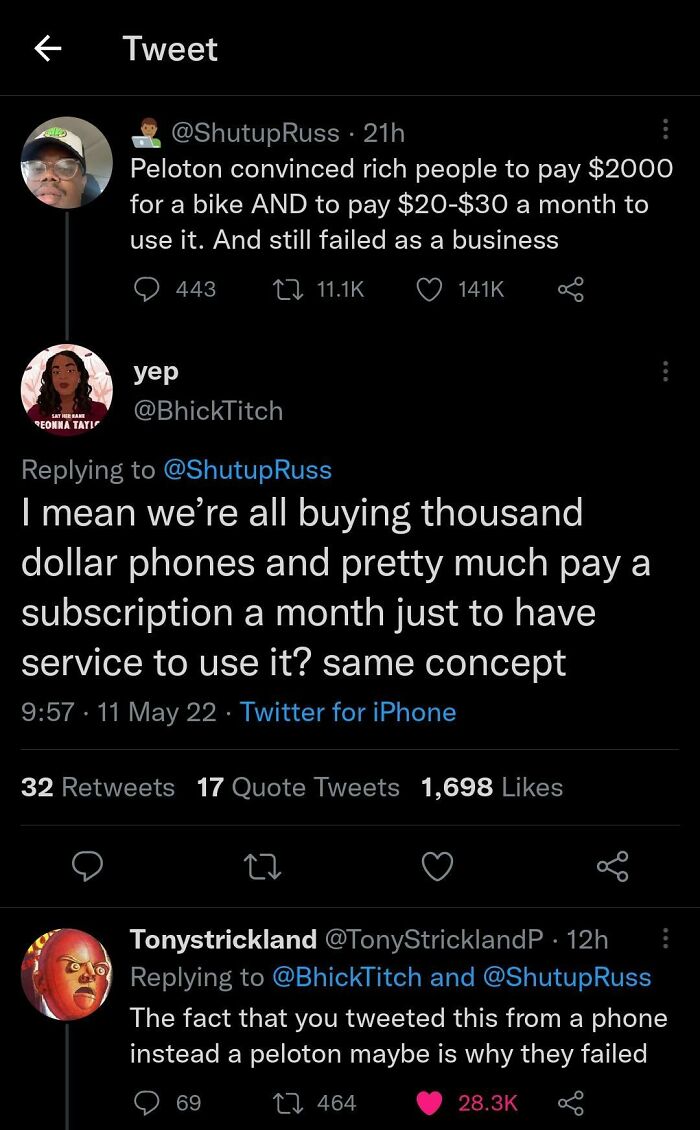Like BhickTitch's main tweet

tap(436, 866)
